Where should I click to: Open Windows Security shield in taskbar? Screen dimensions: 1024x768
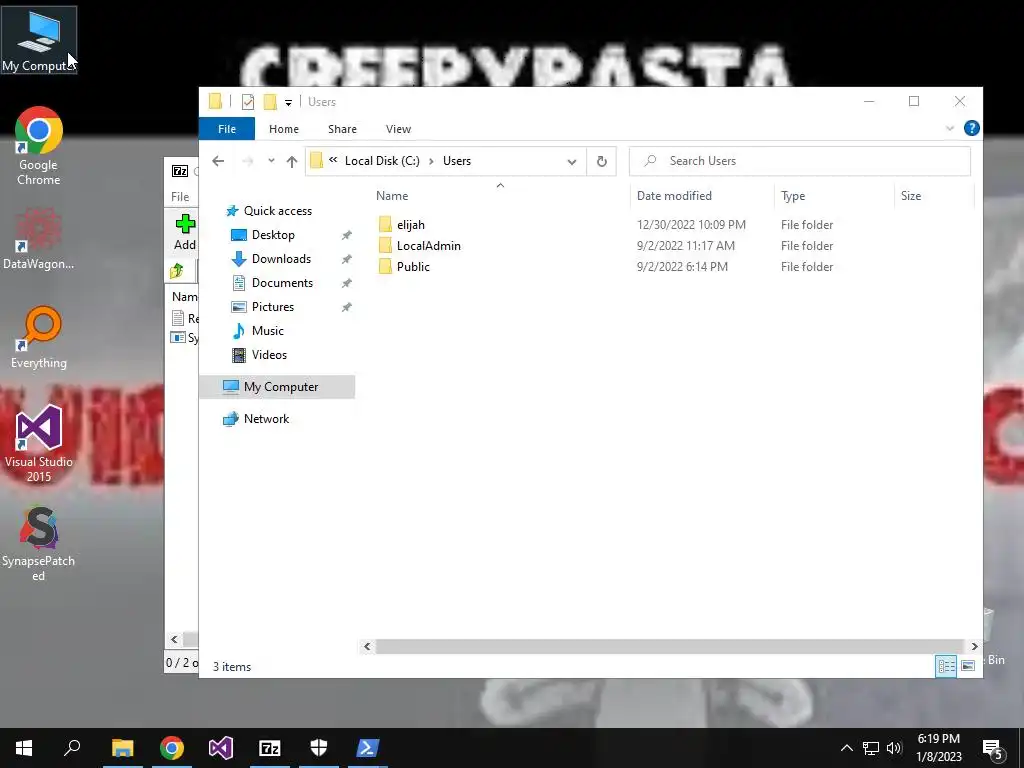[319, 748]
